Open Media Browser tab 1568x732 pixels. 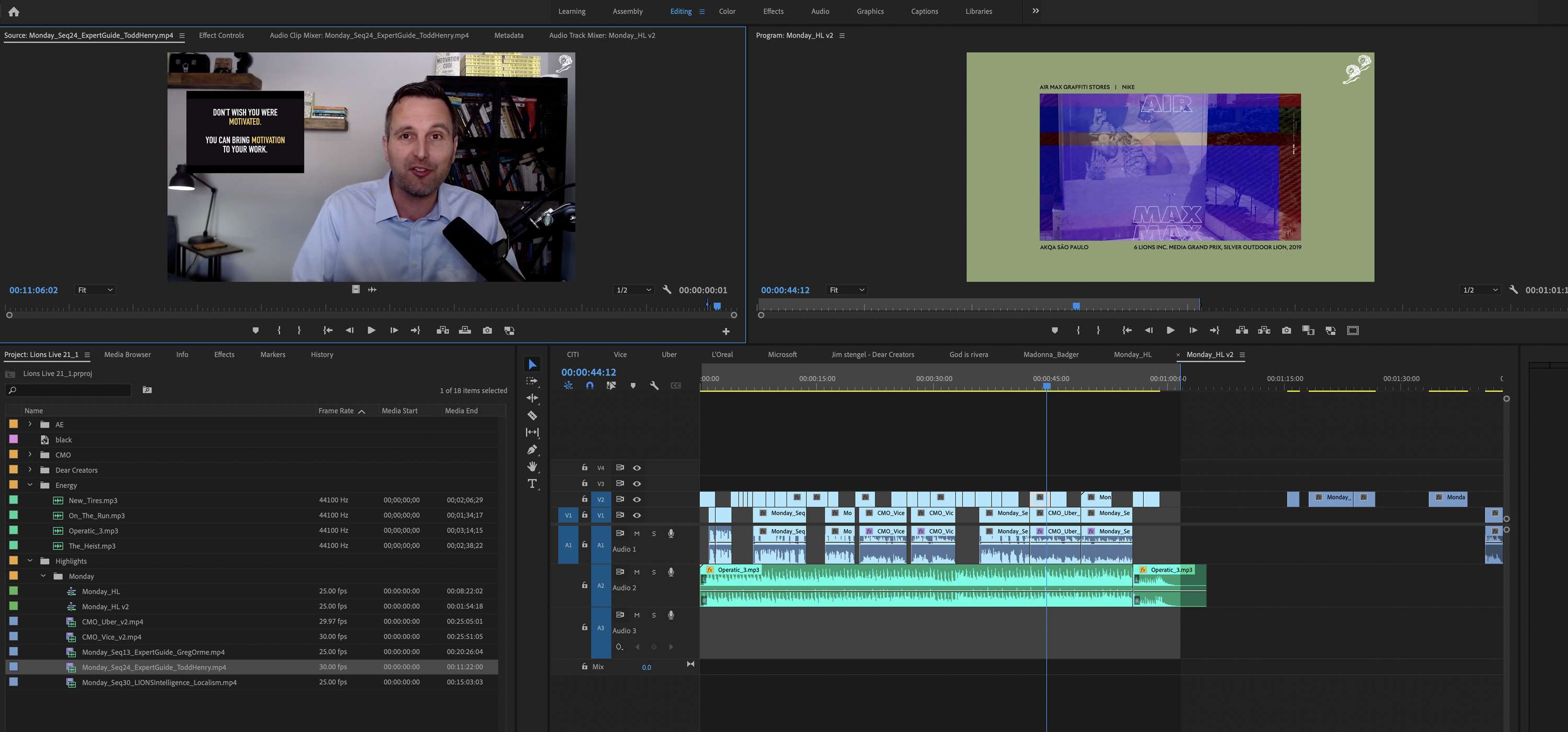pos(127,355)
